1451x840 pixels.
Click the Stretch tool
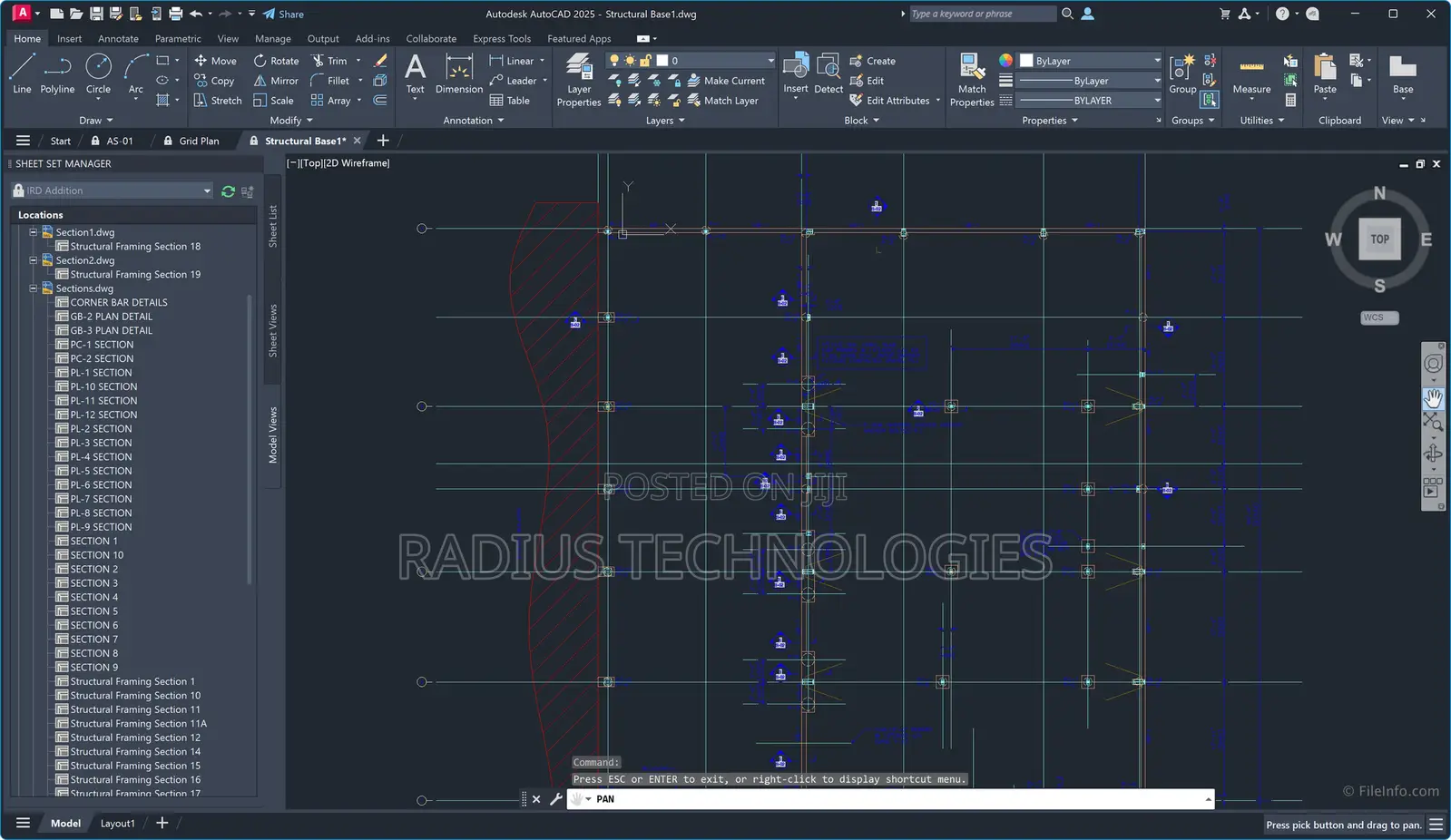[x=218, y=101]
